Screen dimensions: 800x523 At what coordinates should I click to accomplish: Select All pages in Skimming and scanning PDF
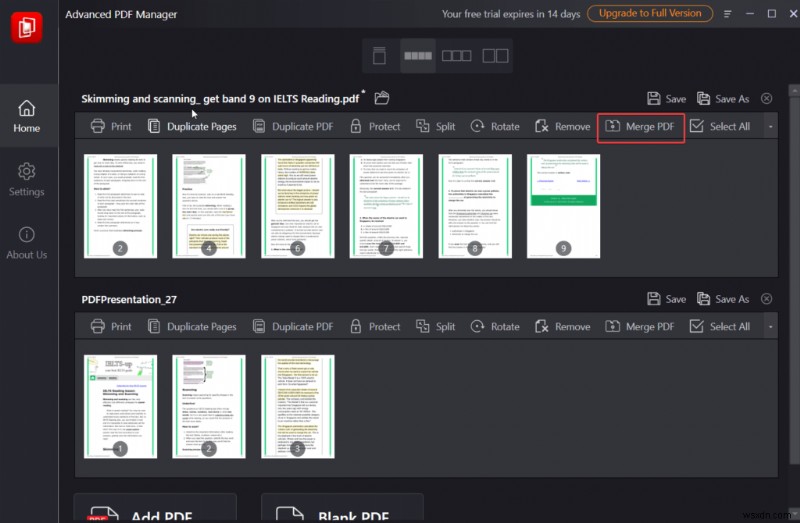[x=719, y=127]
